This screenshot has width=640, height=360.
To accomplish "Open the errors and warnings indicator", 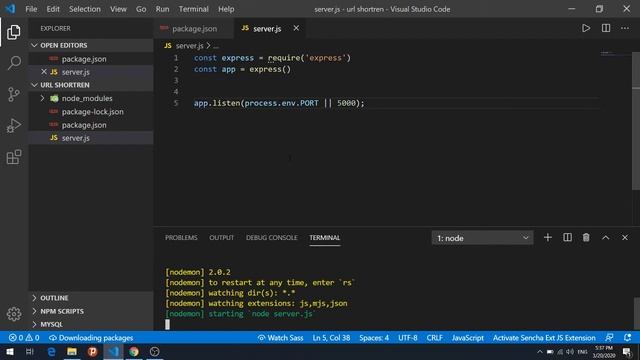I will pyautogui.click(x=24, y=338).
